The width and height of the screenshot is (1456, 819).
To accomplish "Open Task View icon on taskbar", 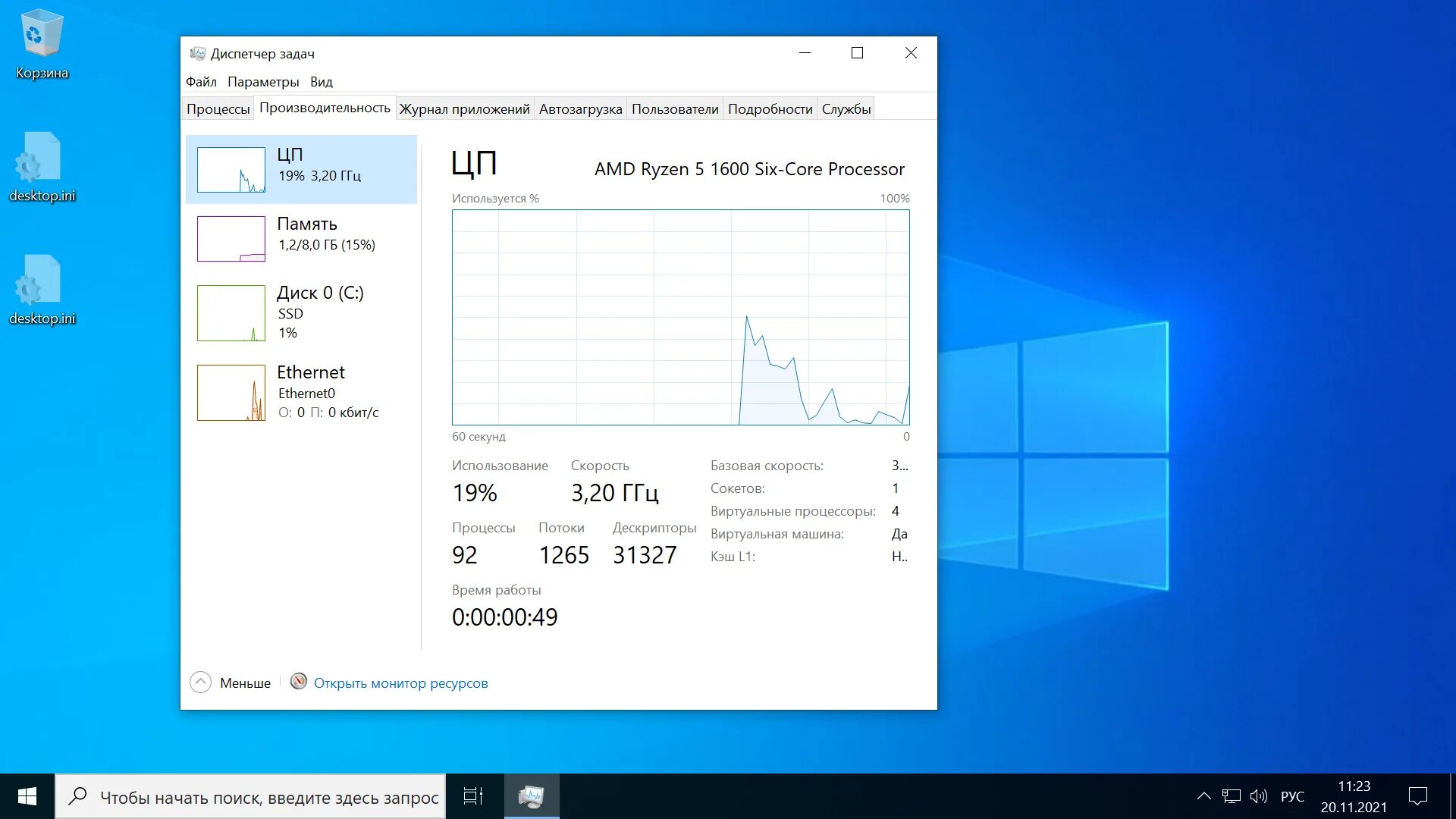I will point(473,796).
